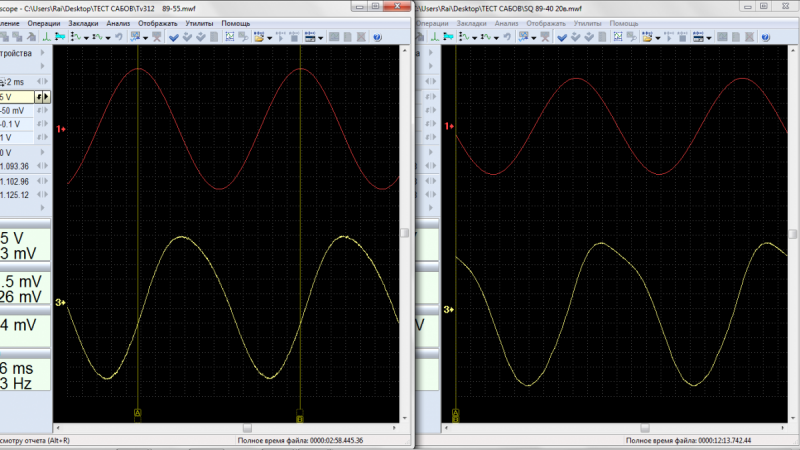Click the zoom-fit selection icon in left toolbar
Viewport: 800px width, 450px height.
pyautogui.click(x=230, y=37)
